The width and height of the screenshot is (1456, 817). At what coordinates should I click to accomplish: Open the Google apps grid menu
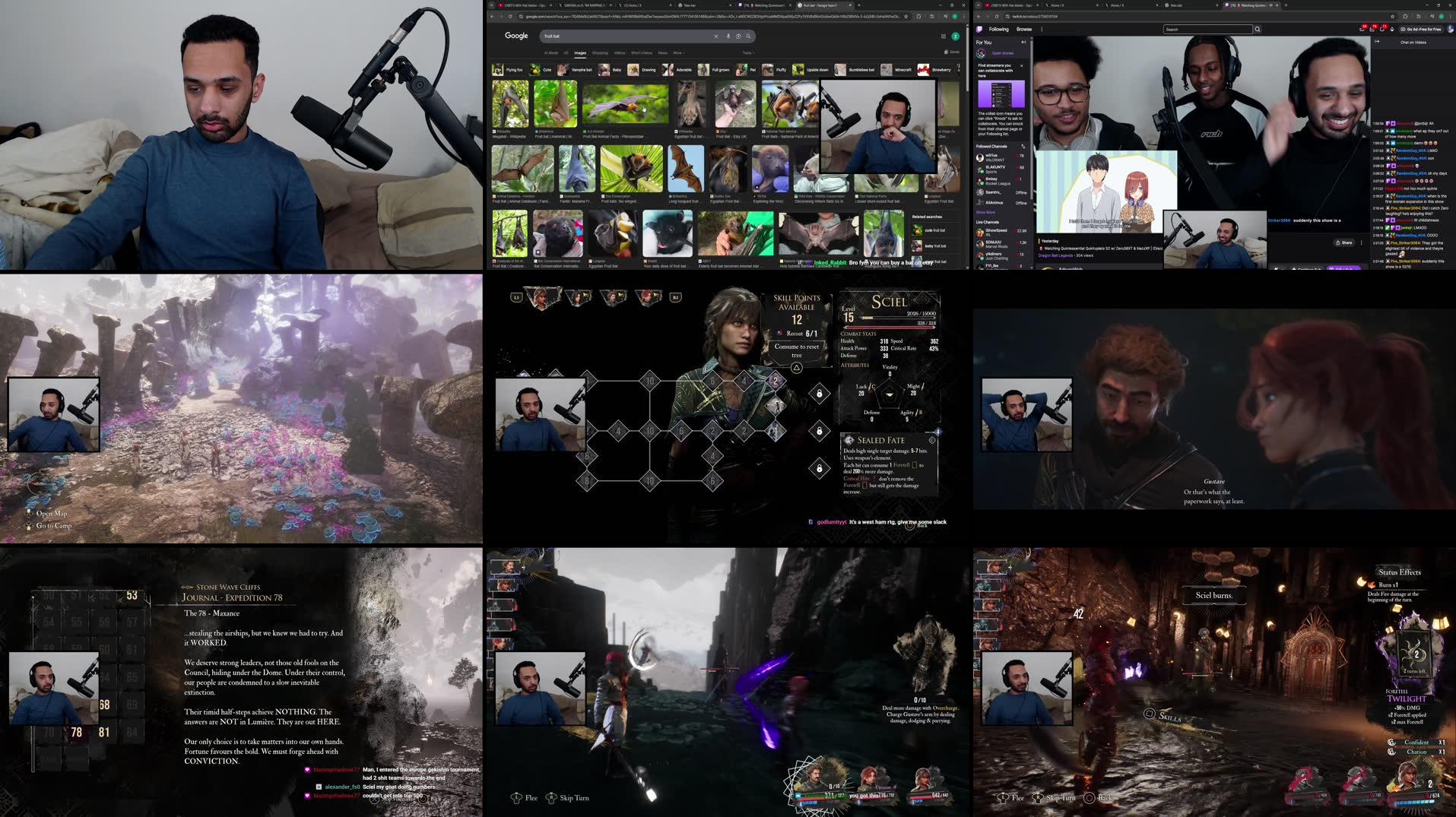point(944,36)
